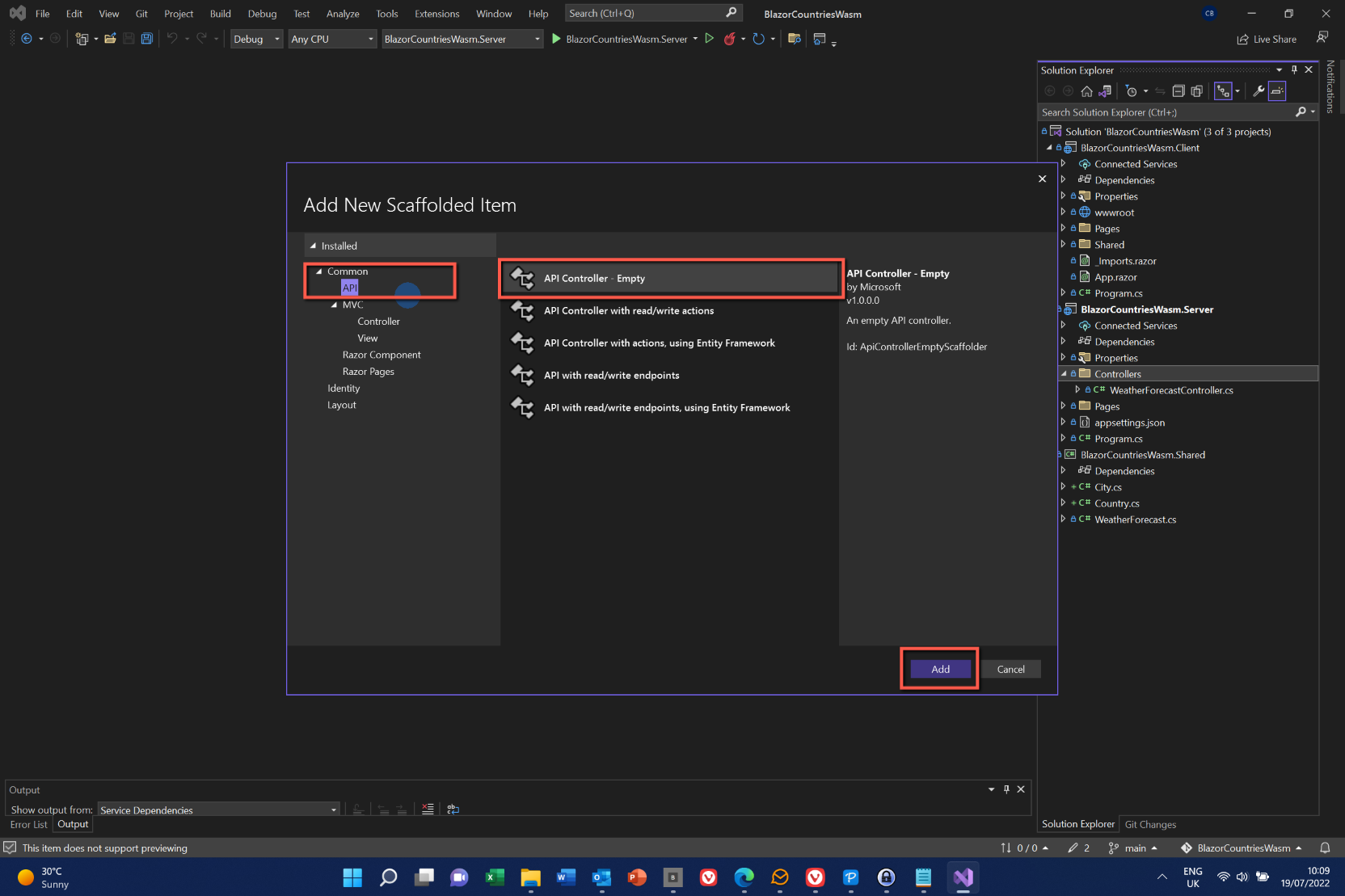Open the Debug configuration dropdown
The image size is (1345, 896).
click(256, 39)
